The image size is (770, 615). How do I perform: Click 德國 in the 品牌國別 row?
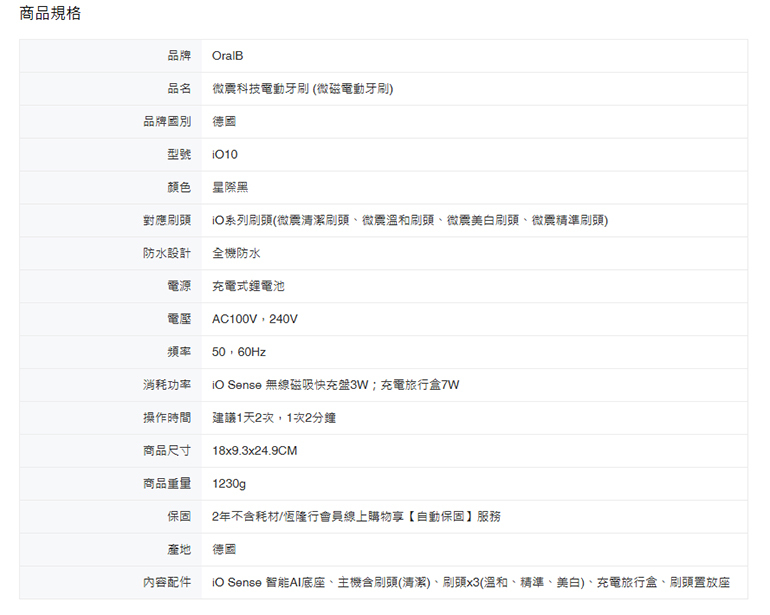click(224, 122)
